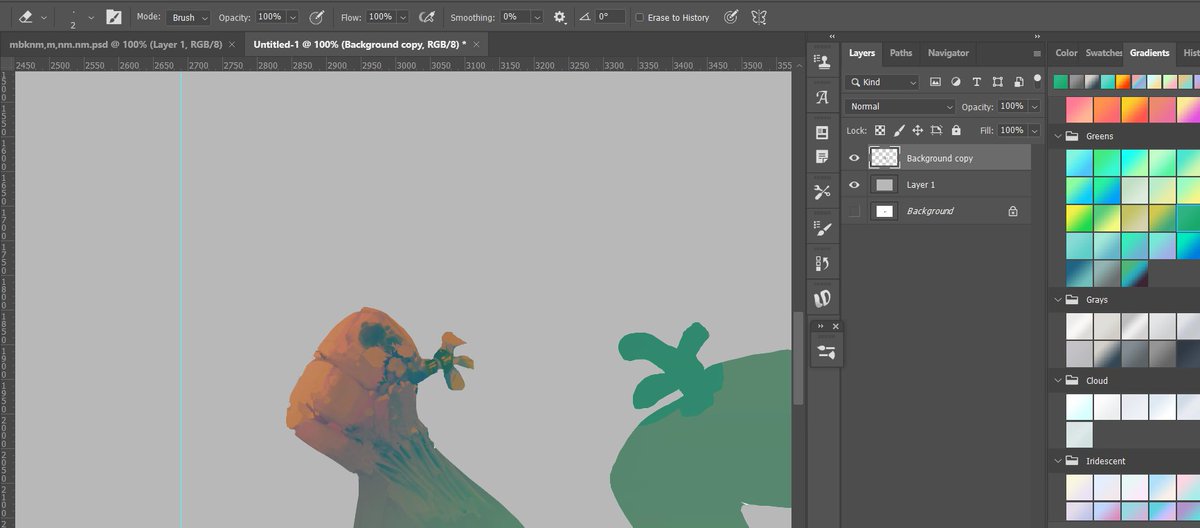The image size is (1200, 528).
Task: Lock all layer attributes padlock
Action: (956, 130)
